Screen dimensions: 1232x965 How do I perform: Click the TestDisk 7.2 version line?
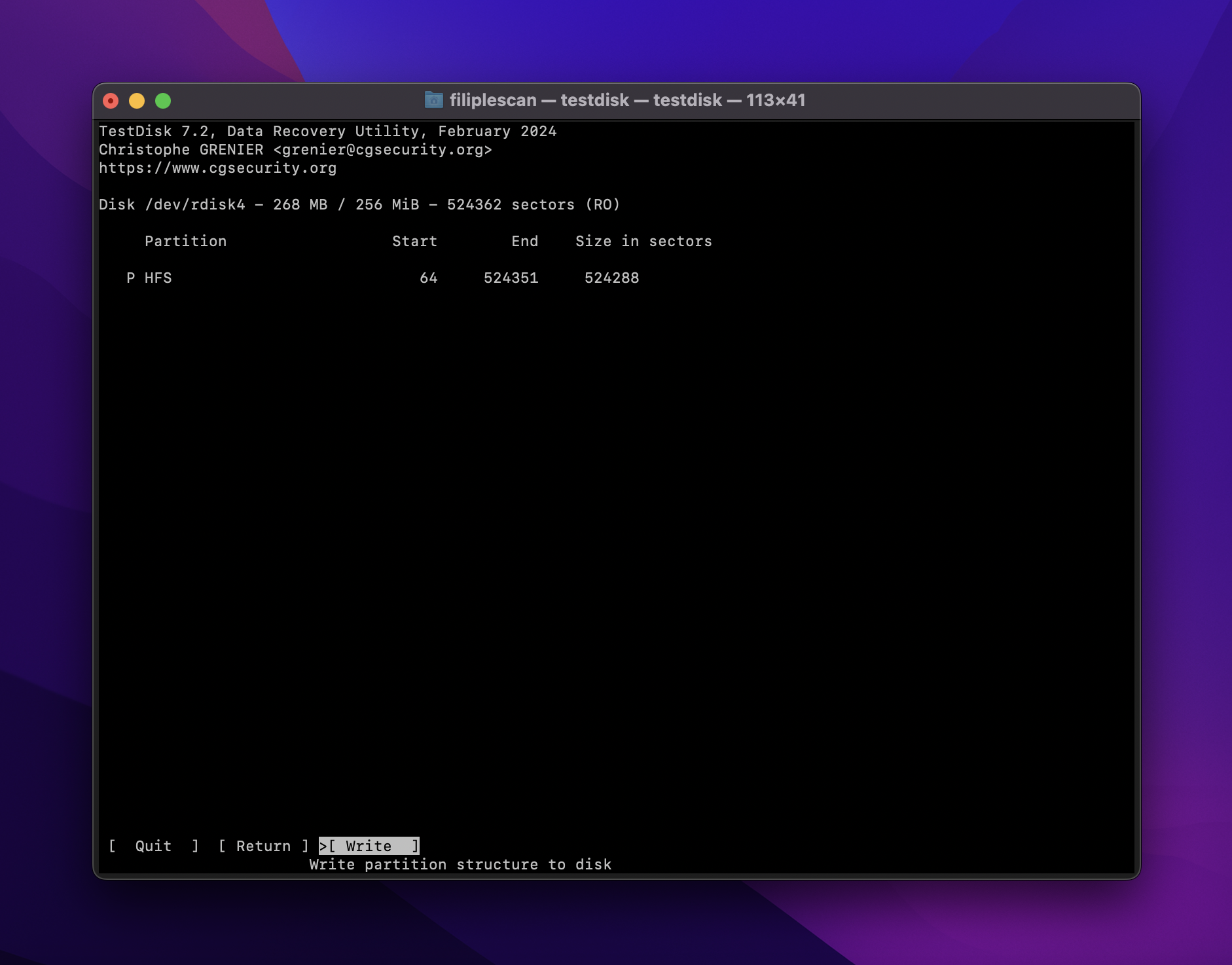point(328,131)
